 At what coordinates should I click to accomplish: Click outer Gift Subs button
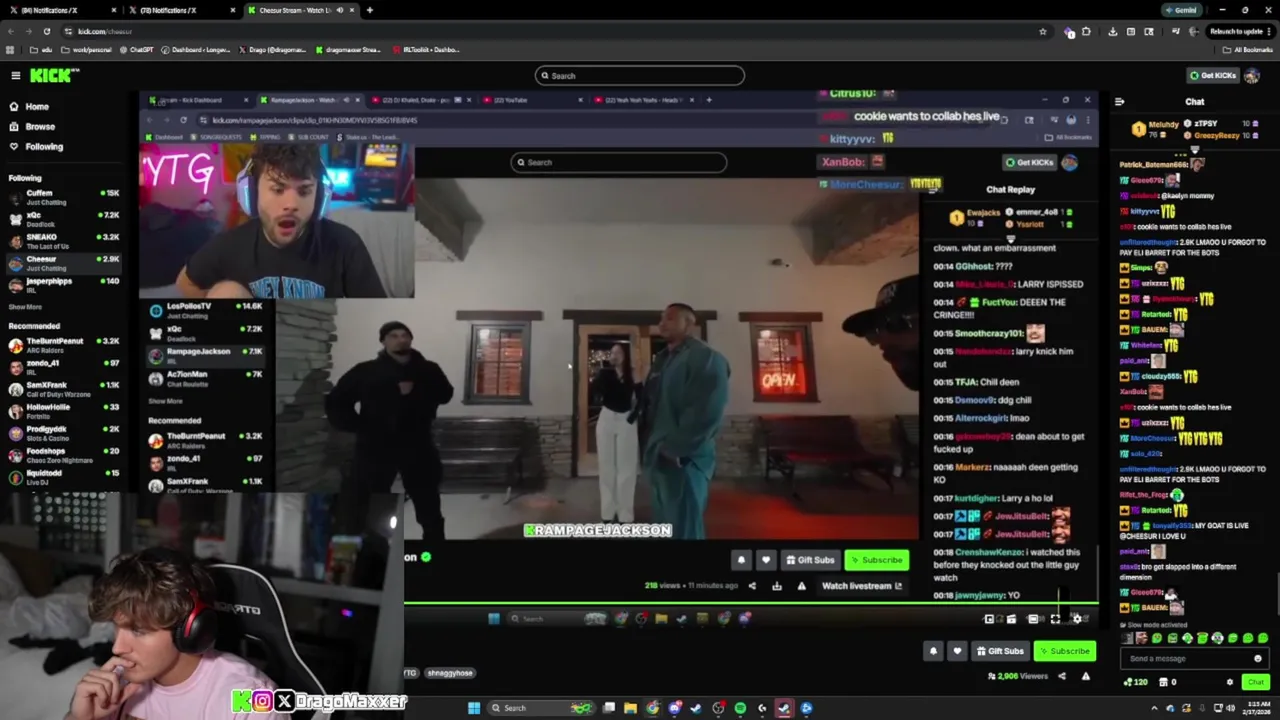1000,651
